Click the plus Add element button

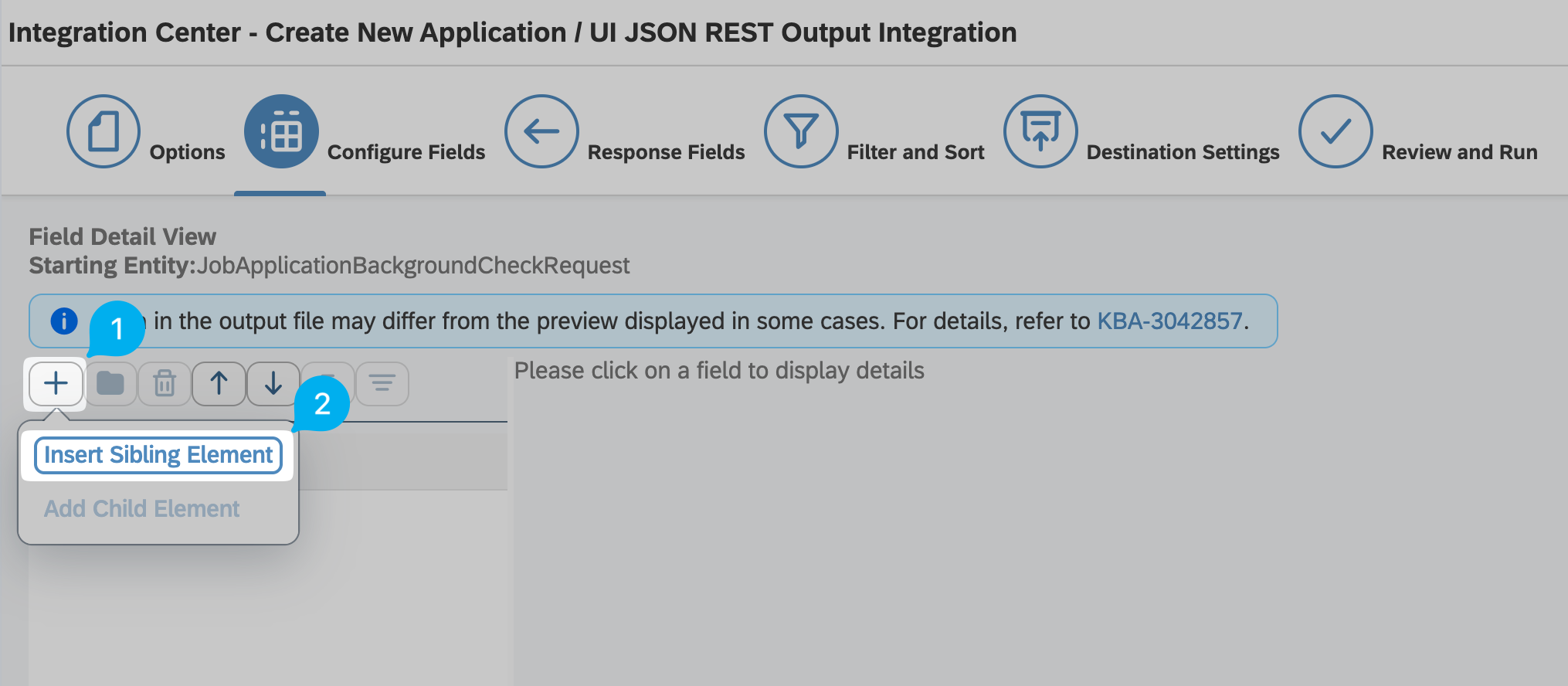[56, 384]
